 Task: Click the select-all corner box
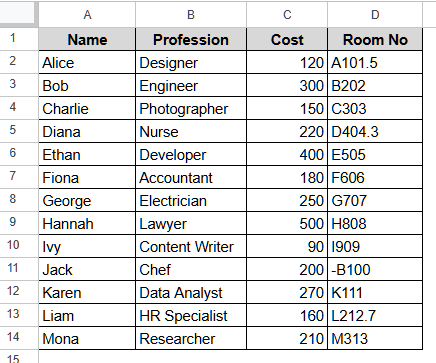click(18, 14)
